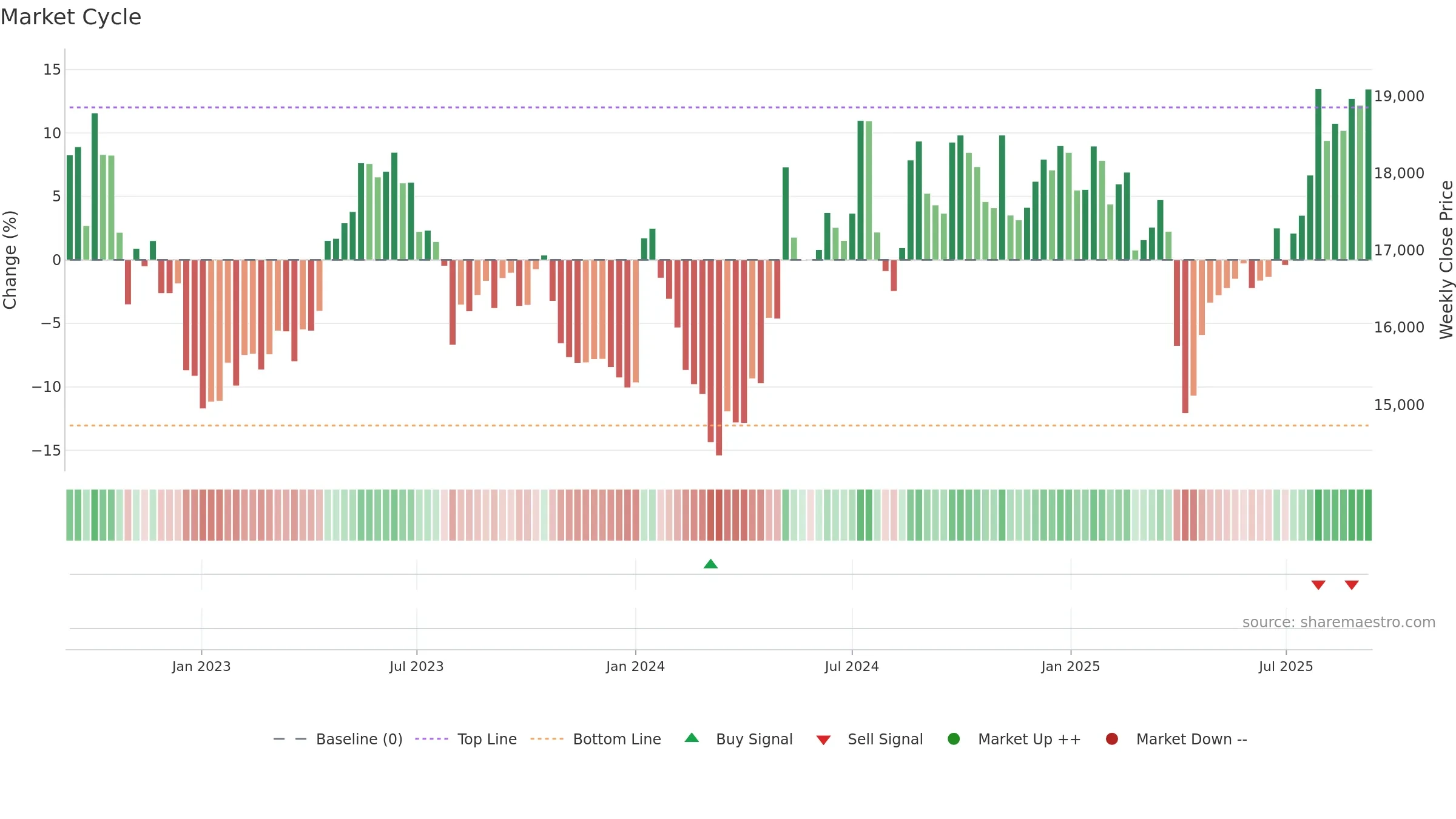The image size is (1456, 819).
Task: Click the Weekly Close Price axis title
Action: 1446,260
